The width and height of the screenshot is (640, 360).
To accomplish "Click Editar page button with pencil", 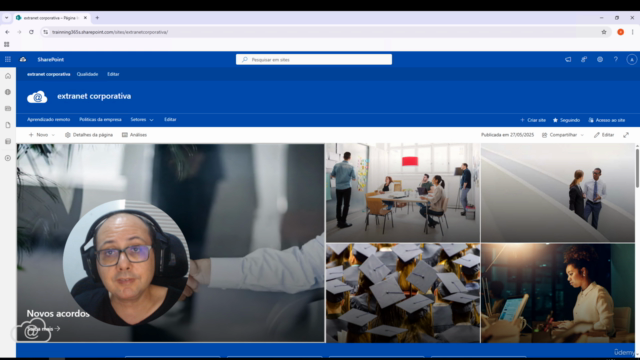I will pyautogui.click(x=604, y=135).
